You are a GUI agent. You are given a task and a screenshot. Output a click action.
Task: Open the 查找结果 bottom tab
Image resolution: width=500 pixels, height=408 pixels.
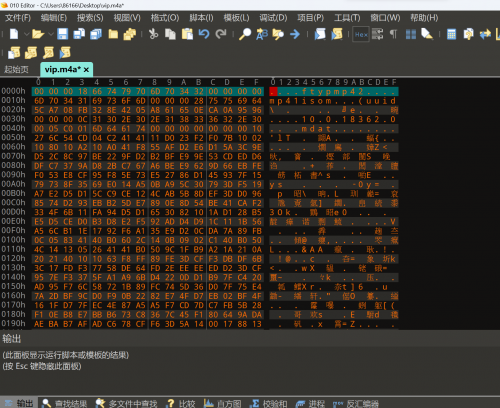click(65, 403)
